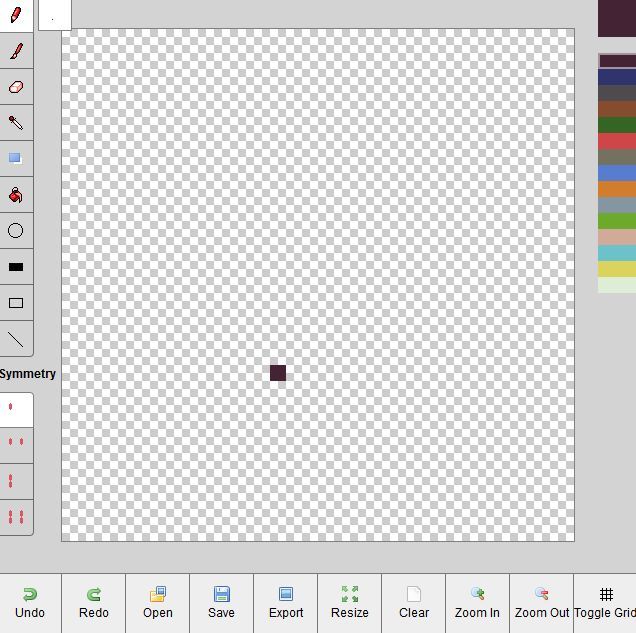The width and height of the screenshot is (636, 633).
Task: Click the Toggle Grid button
Action: pyautogui.click(x=605, y=603)
